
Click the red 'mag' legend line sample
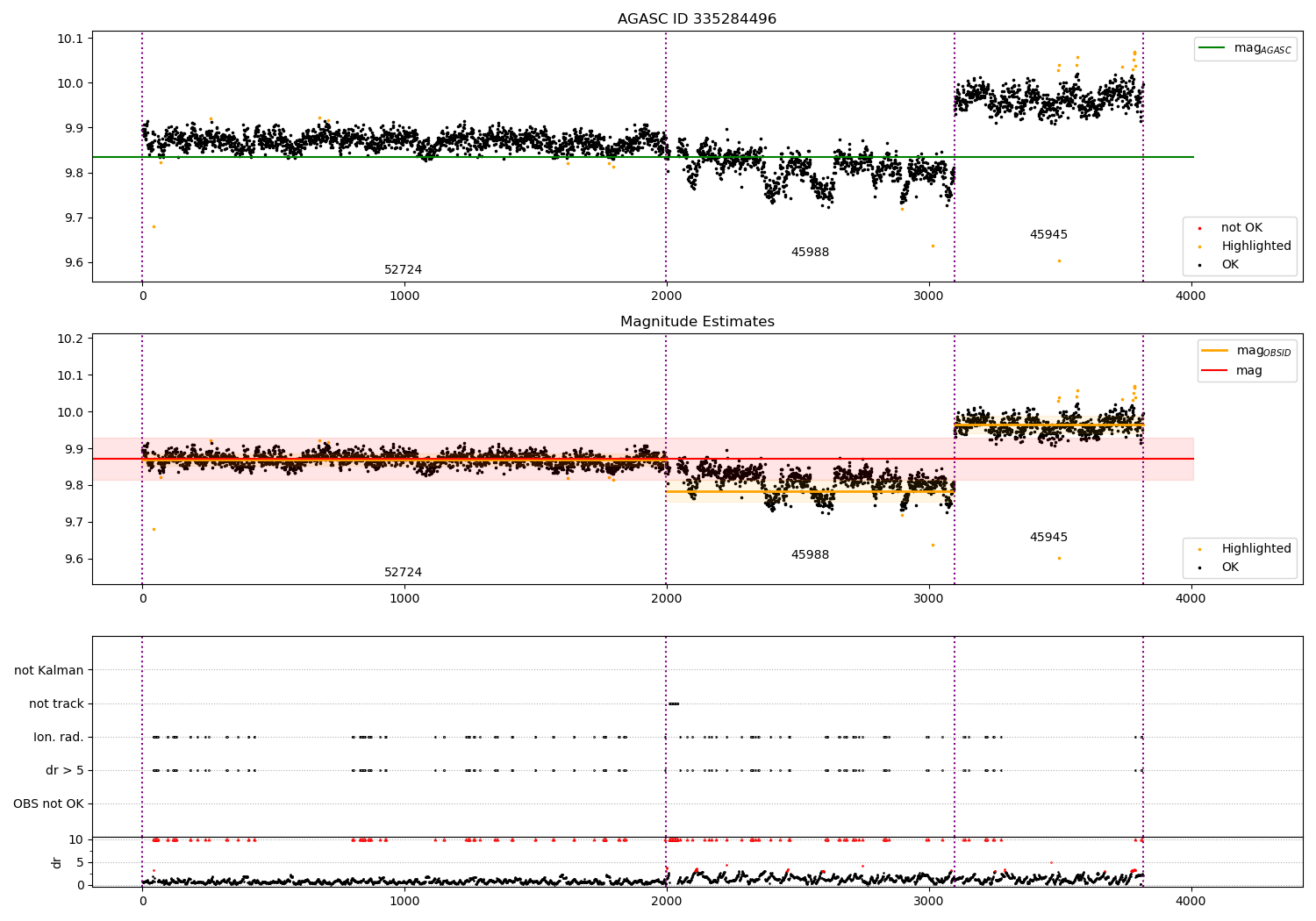click(x=1215, y=371)
